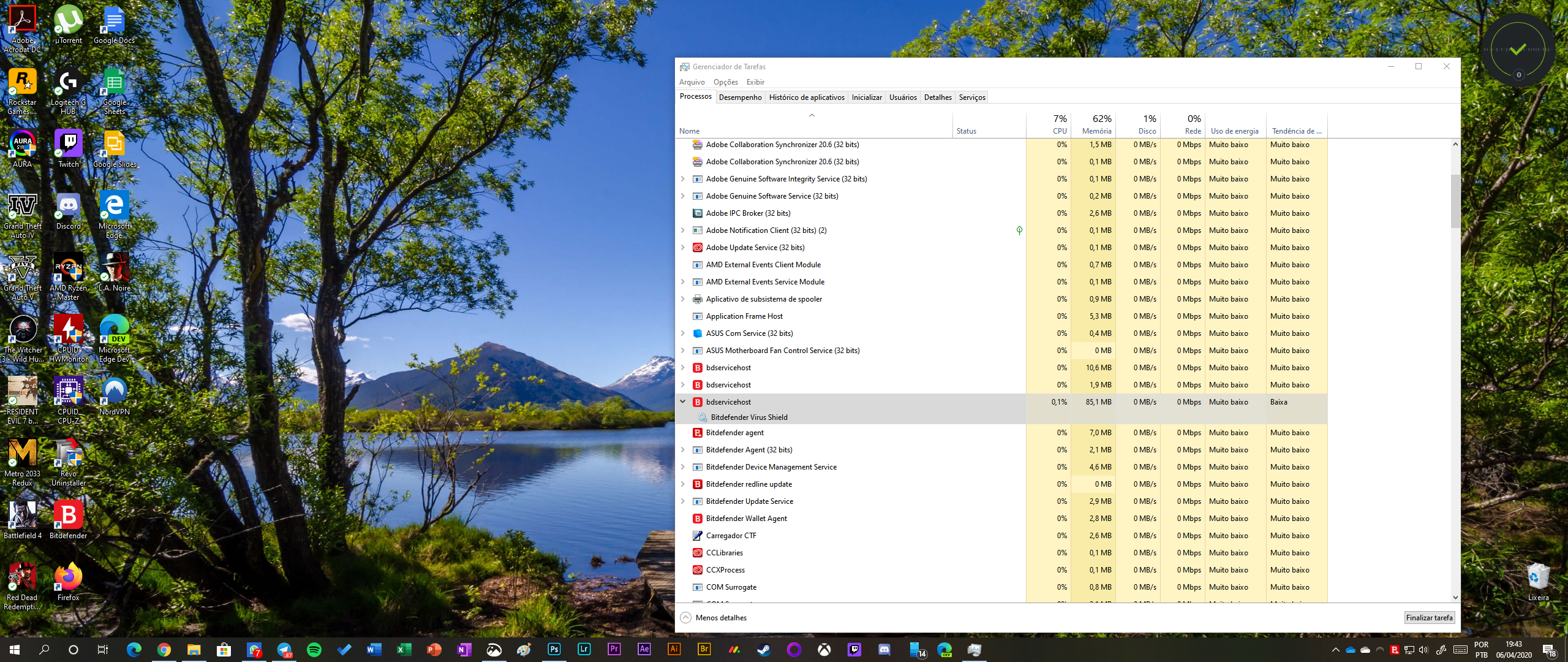Click the Finalizar tarefa button
The width and height of the screenshot is (1568, 662).
1428,618
